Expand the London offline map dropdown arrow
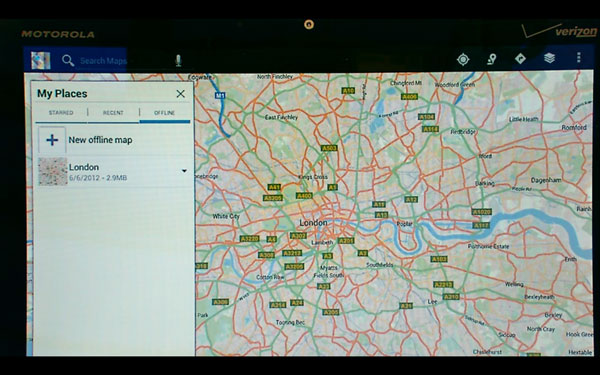The height and width of the screenshot is (375, 600). (184, 171)
